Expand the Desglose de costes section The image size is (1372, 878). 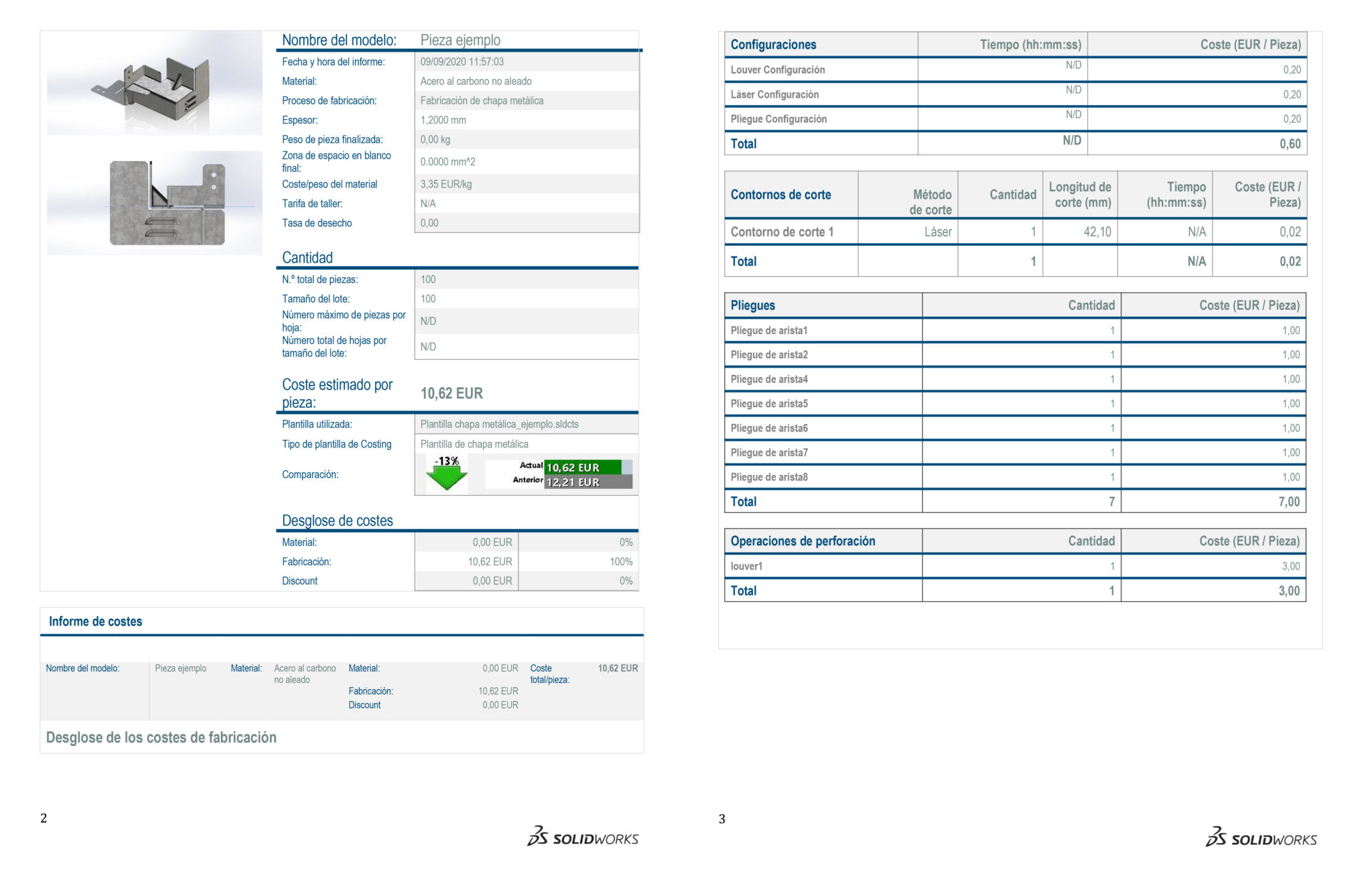[338, 520]
